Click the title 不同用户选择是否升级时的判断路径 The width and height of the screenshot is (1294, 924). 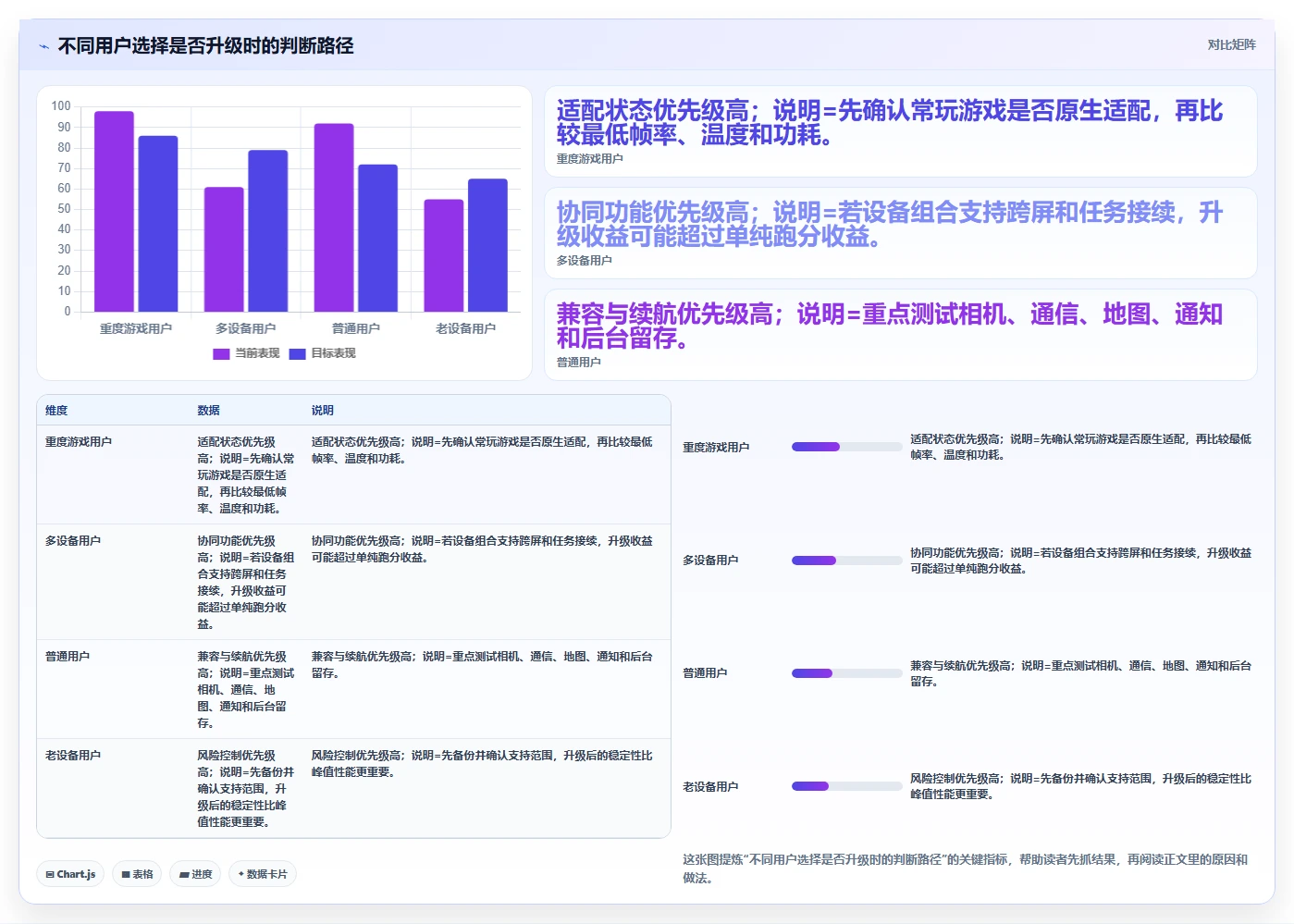pyautogui.click(x=205, y=46)
